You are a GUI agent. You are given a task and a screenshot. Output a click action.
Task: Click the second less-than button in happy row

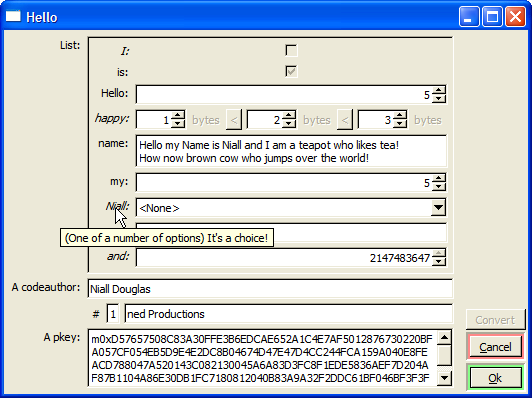point(345,120)
